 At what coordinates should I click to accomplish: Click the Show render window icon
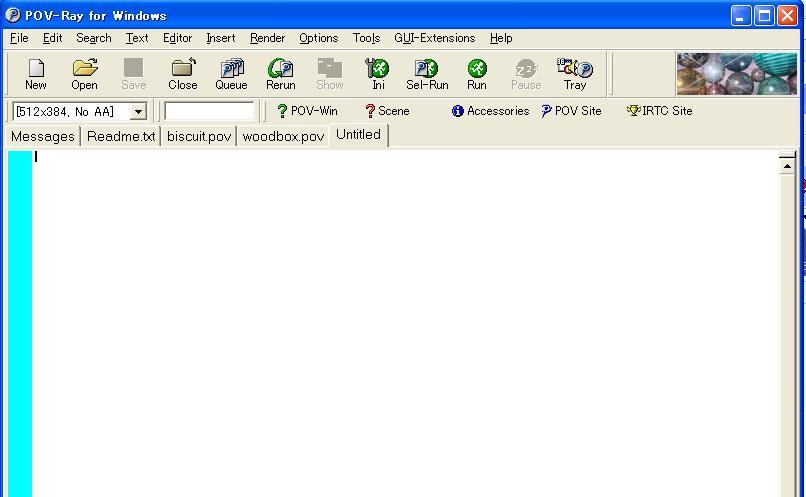tap(329, 74)
